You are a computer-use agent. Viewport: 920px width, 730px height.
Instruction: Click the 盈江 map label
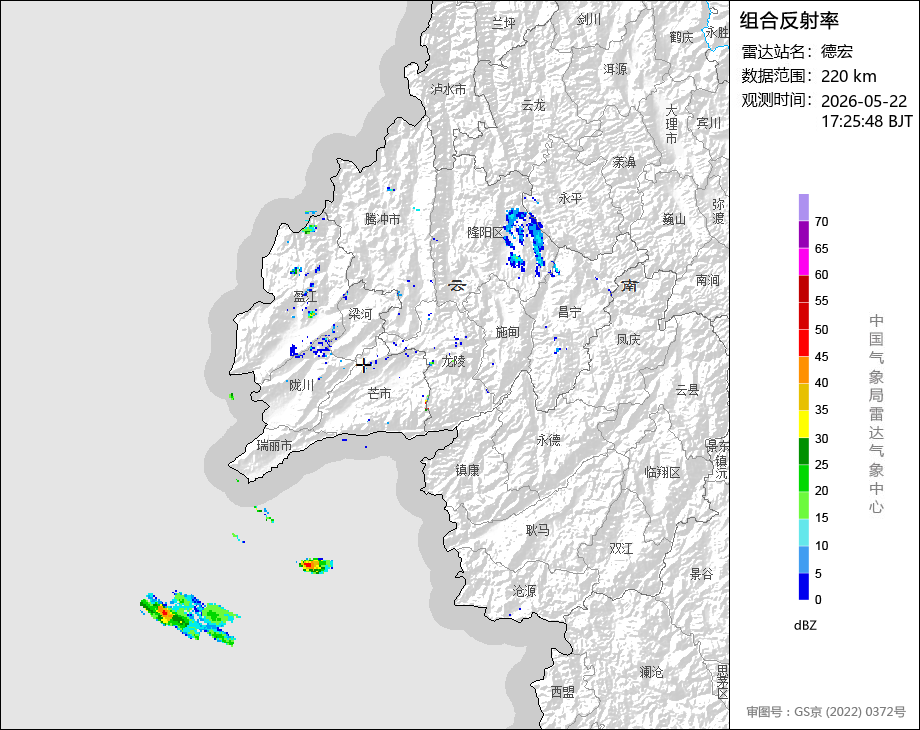pyautogui.click(x=305, y=297)
